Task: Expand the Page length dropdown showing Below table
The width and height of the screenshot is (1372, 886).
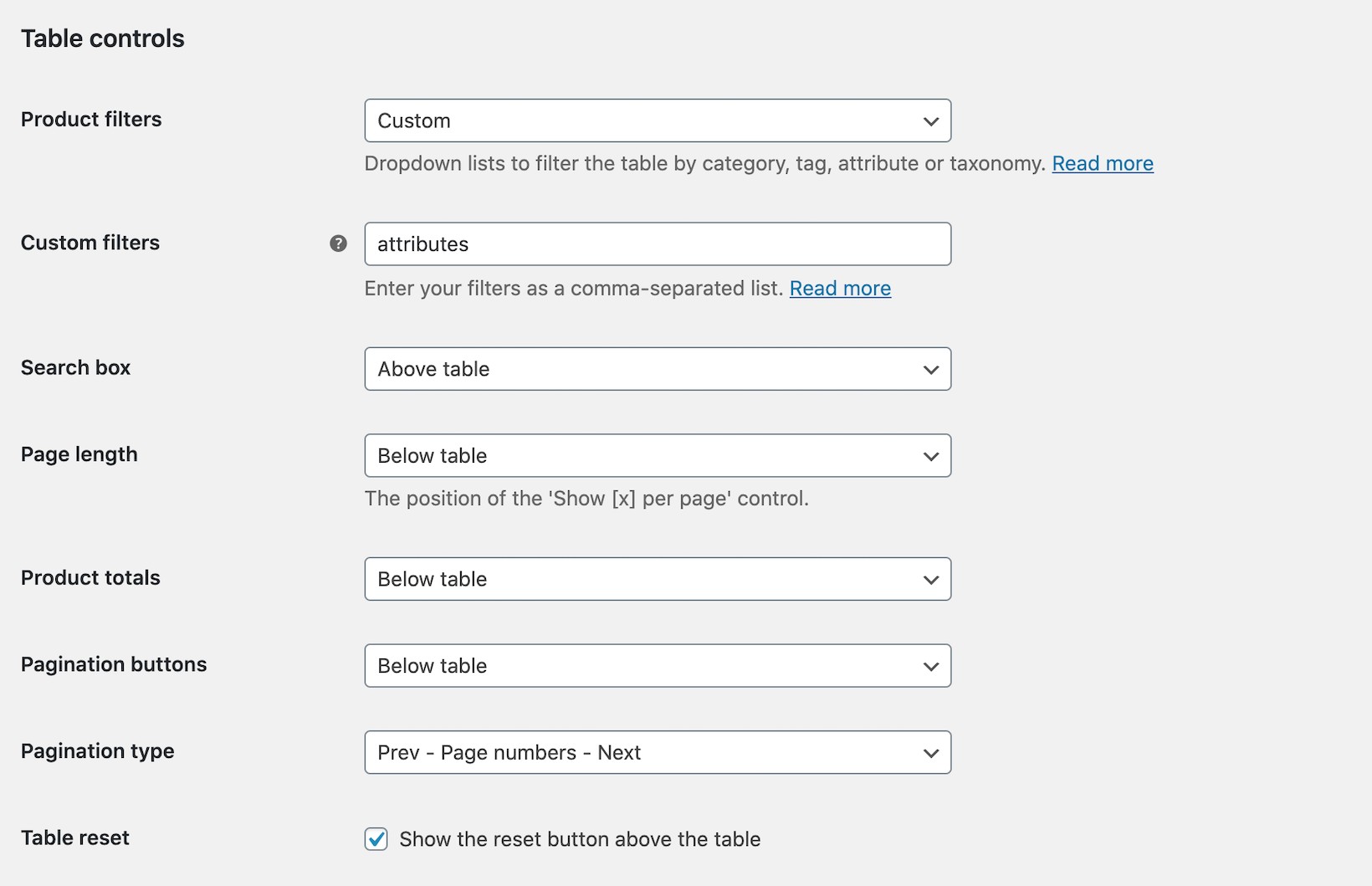Action: coord(658,456)
